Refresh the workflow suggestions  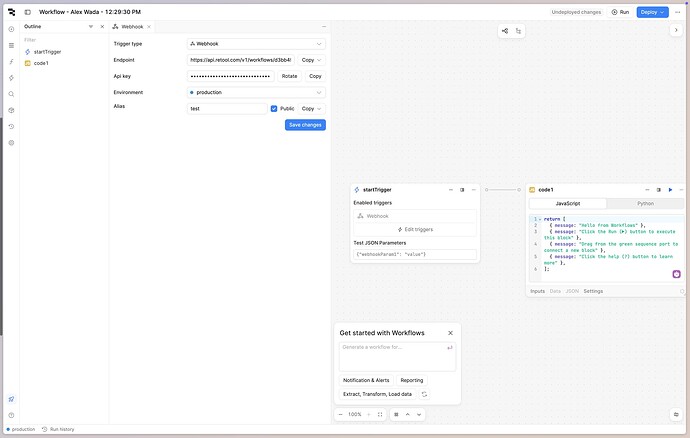[424, 394]
